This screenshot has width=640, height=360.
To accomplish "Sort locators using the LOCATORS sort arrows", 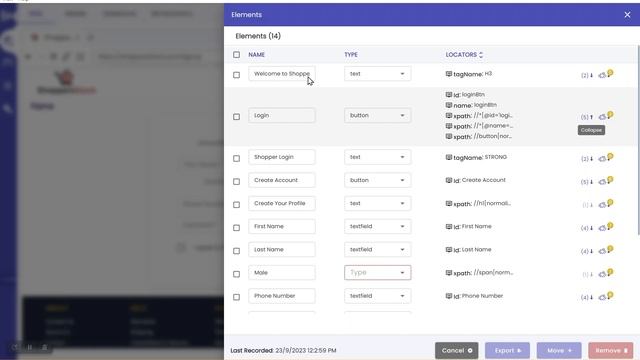I will [x=481, y=55].
